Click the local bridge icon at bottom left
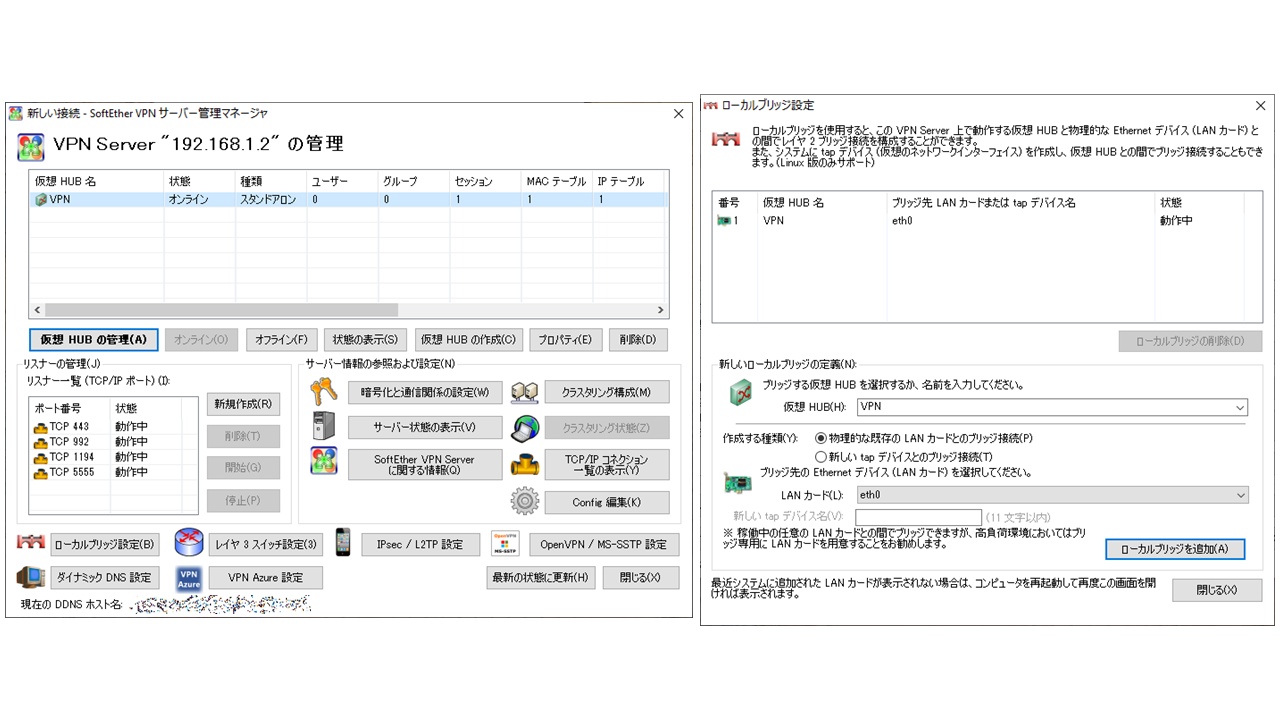The height and width of the screenshot is (720, 1280). pos(31,542)
